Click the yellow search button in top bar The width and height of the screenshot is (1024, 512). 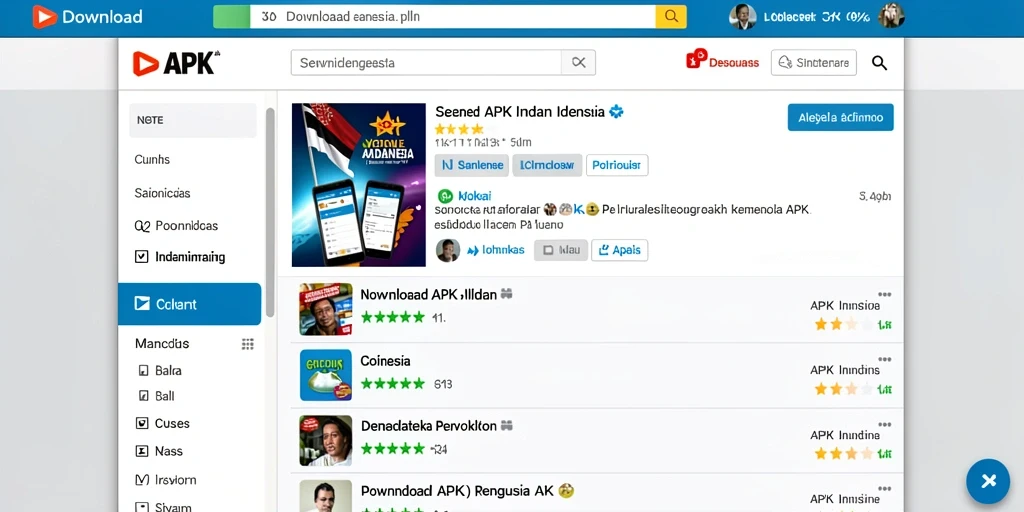coord(671,16)
